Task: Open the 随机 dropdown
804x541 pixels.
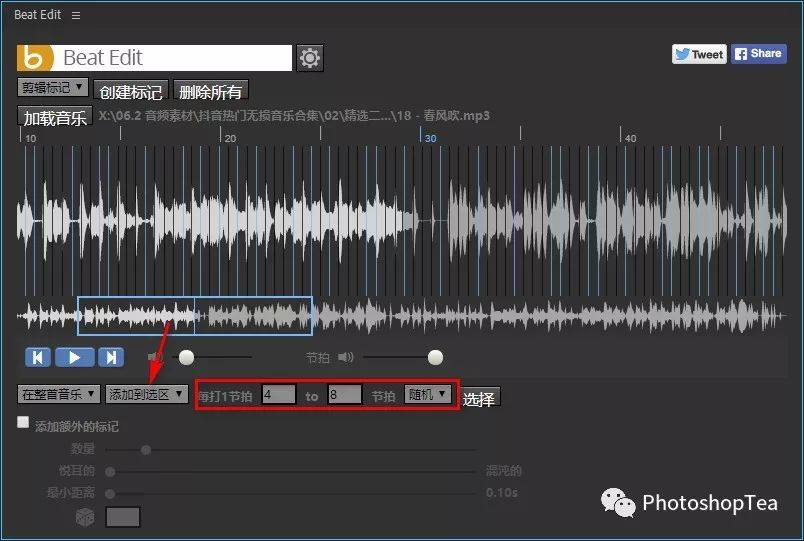Action: pos(428,394)
